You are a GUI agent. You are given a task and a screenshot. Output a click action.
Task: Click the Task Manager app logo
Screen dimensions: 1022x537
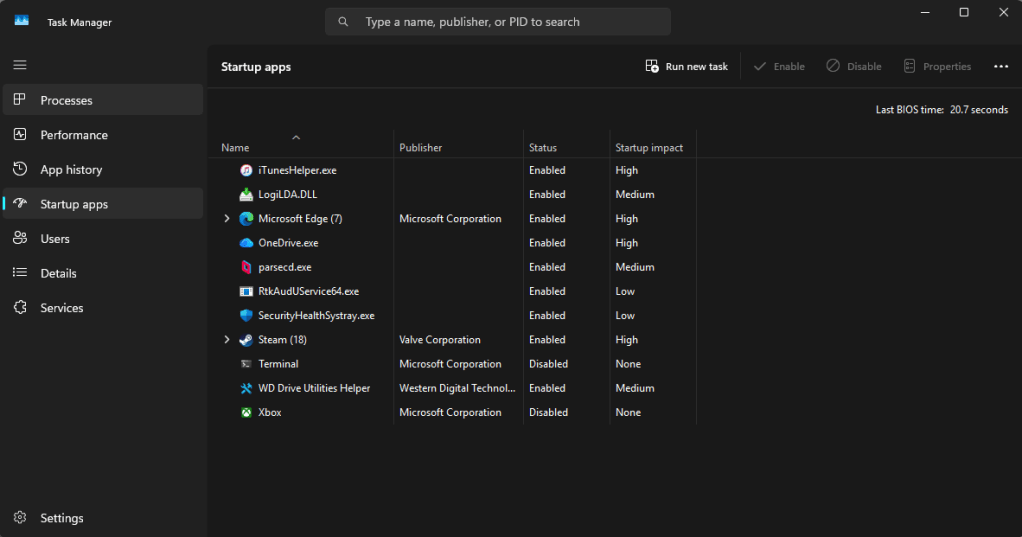pyautogui.click(x=22, y=21)
